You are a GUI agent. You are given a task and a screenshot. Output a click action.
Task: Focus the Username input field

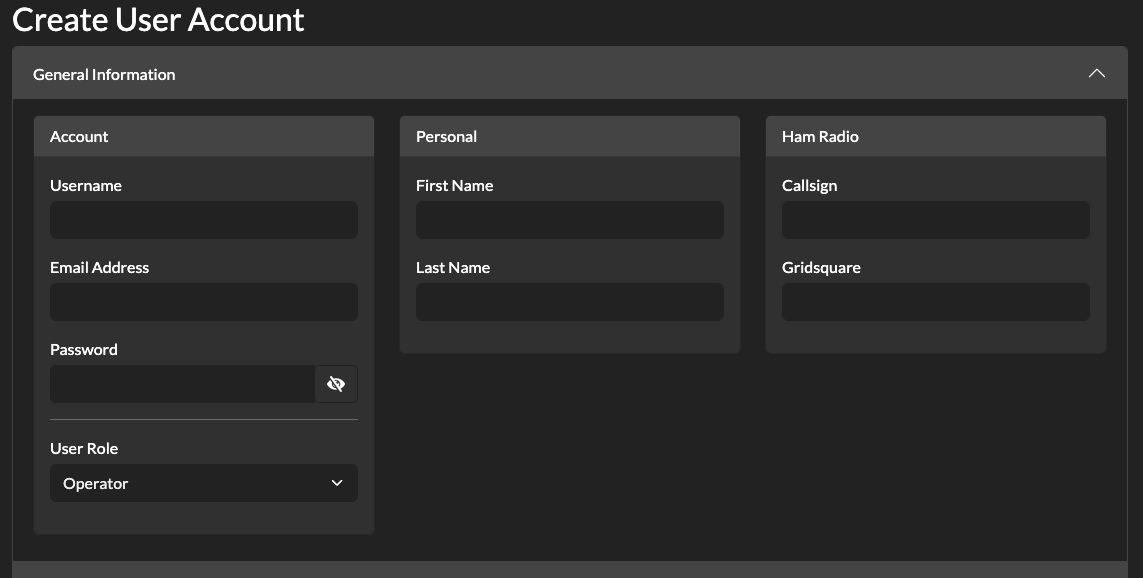pos(204,220)
